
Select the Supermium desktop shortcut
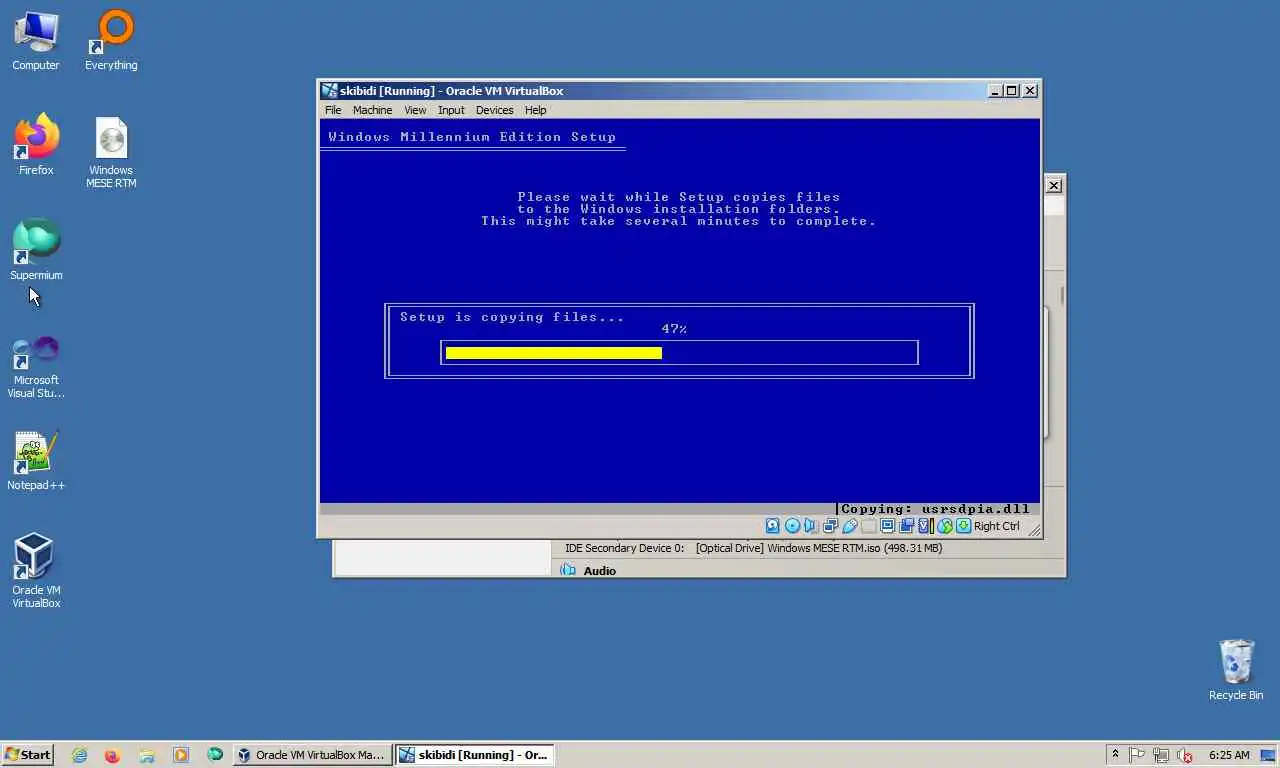point(36,250)
